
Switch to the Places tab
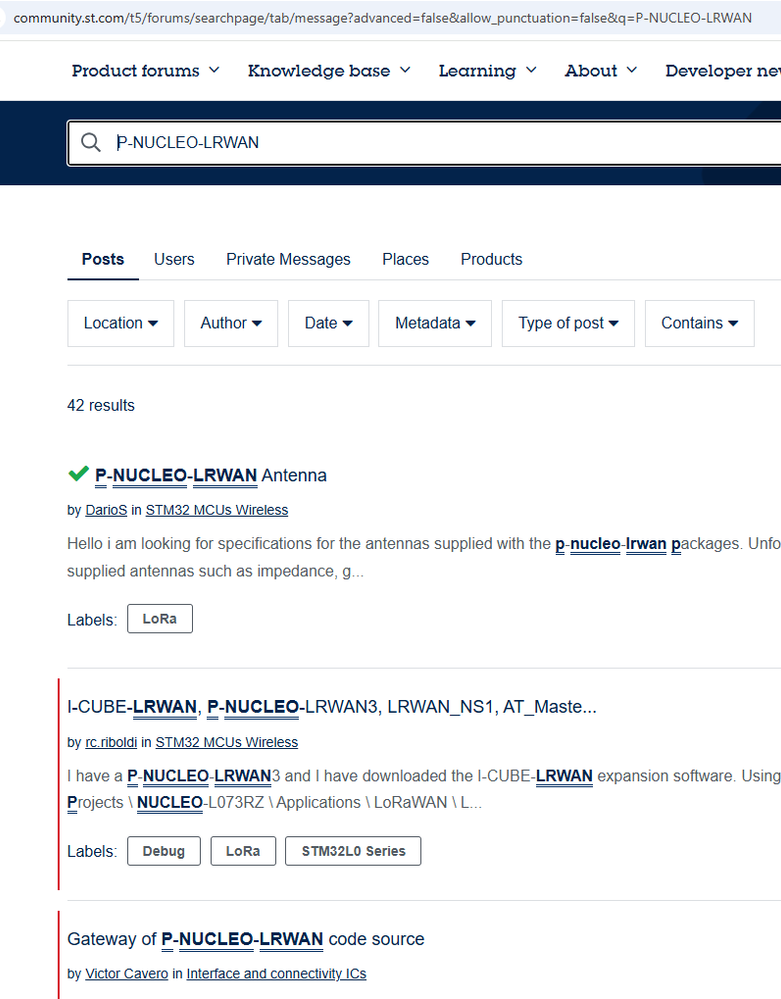405,259
